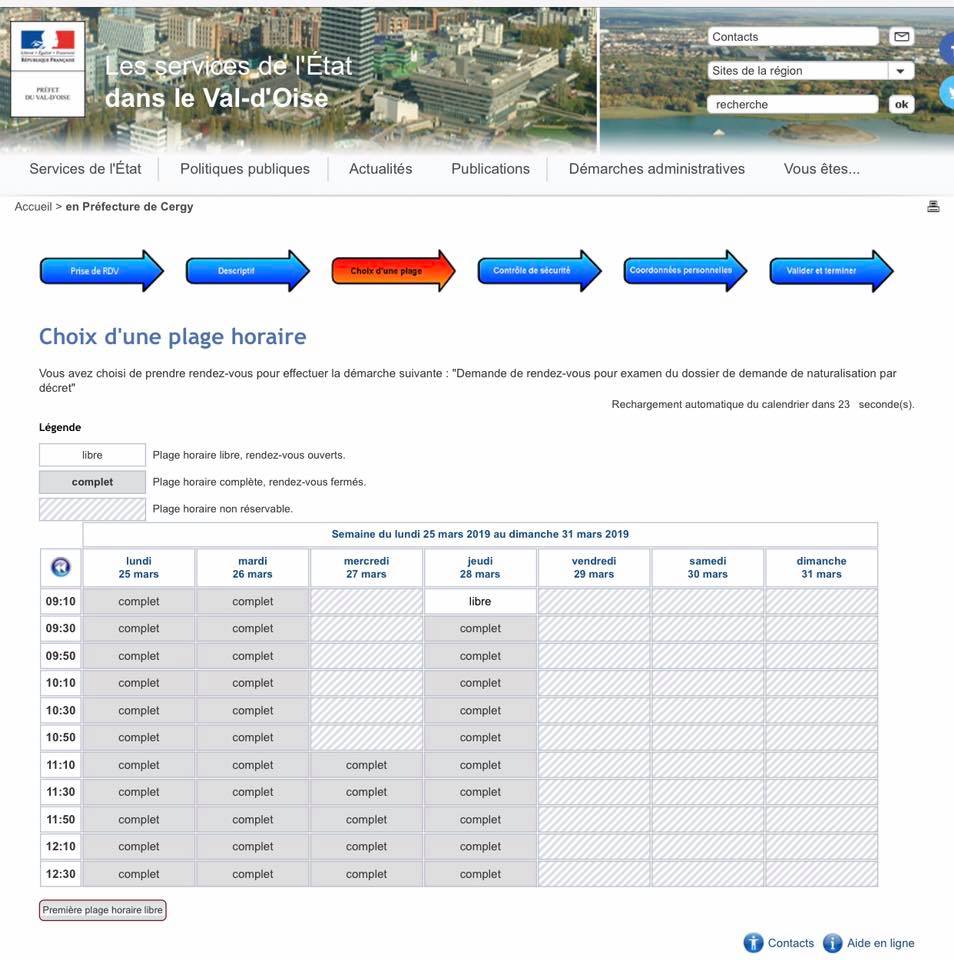Image resolution: width=954 pixels, height=960 pixels.
Task: Click the complet legend box
Action: (92, 482)
